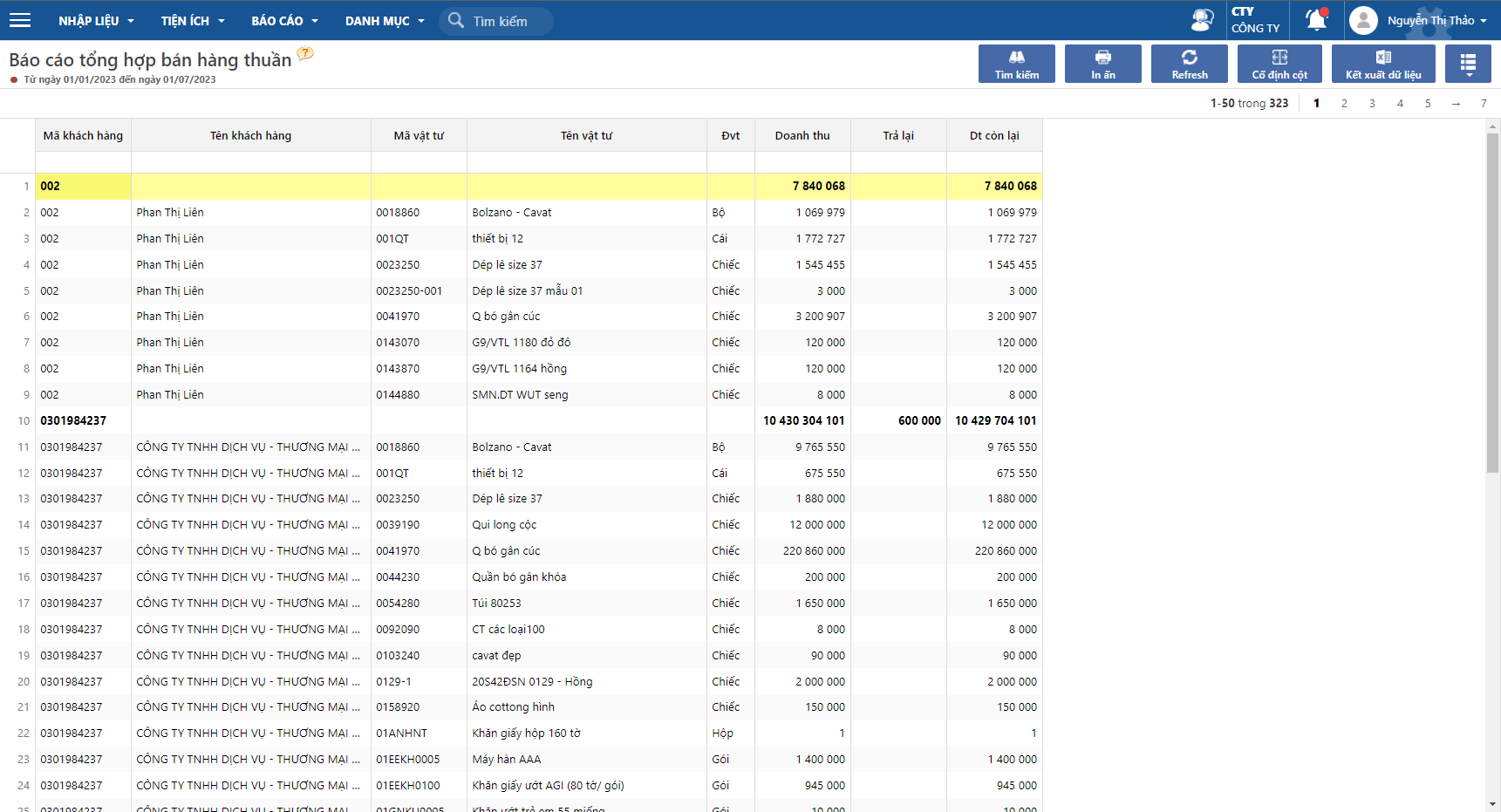
Task: Open the support agent headset icon
Action: coord(1202,20)
